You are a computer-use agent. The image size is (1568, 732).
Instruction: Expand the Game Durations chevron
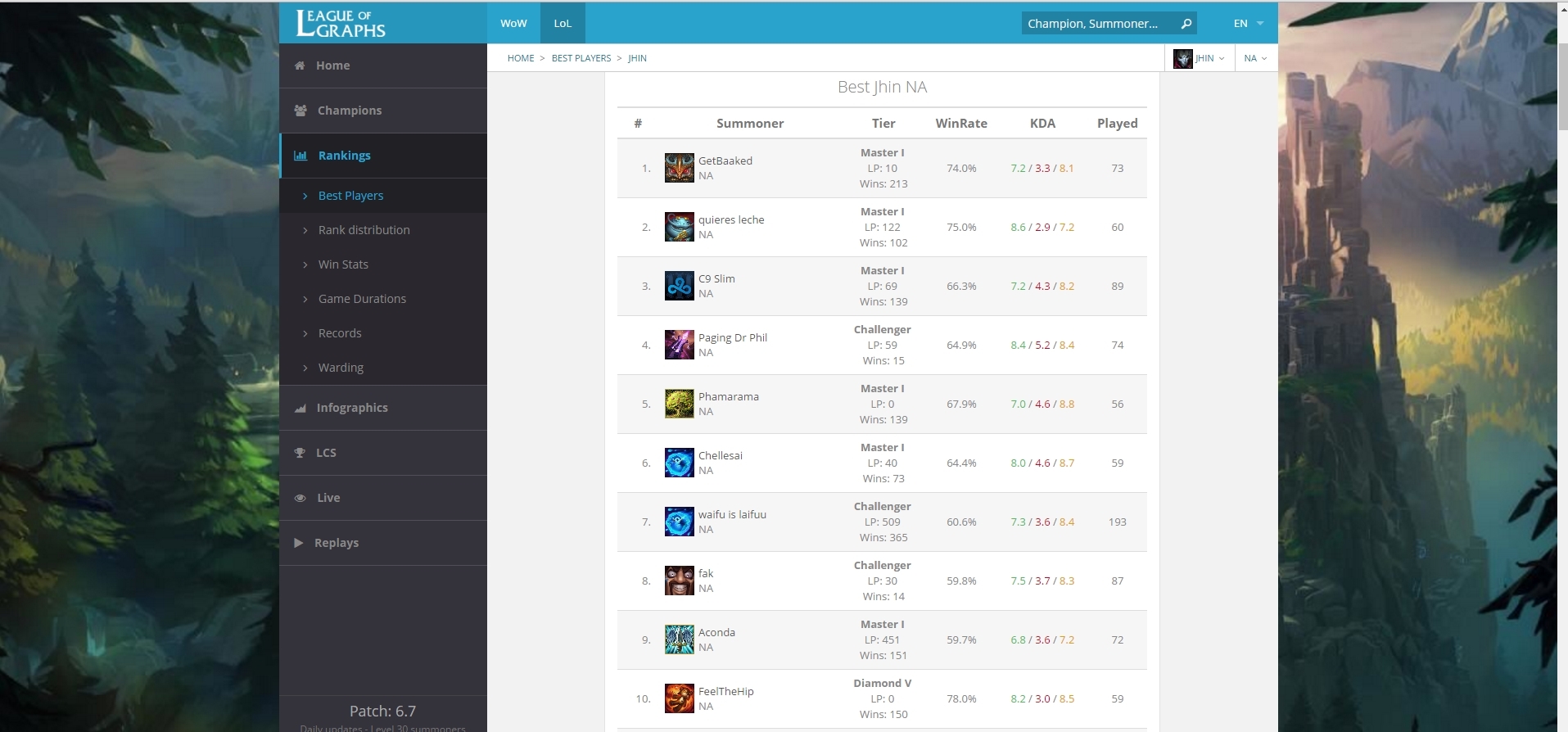(305, 299)
